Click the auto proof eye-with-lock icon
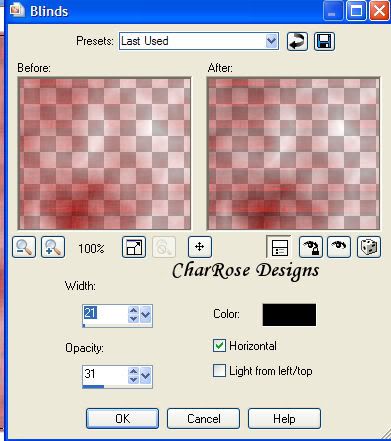Screen dimensions: 391x441 311,247
